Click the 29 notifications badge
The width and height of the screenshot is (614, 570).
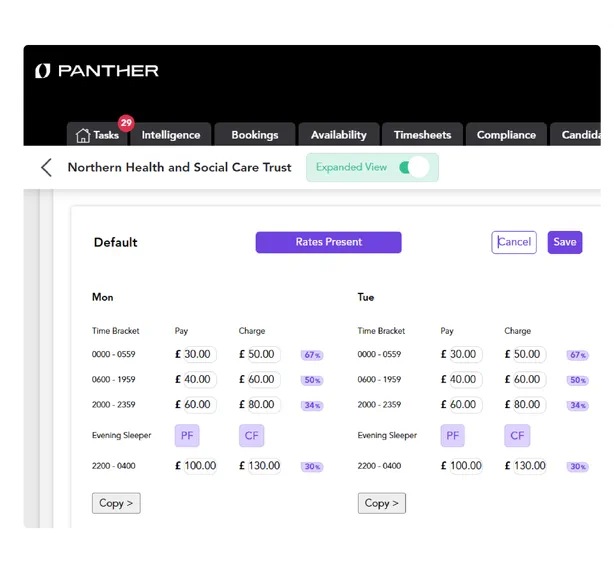point(126,123)
